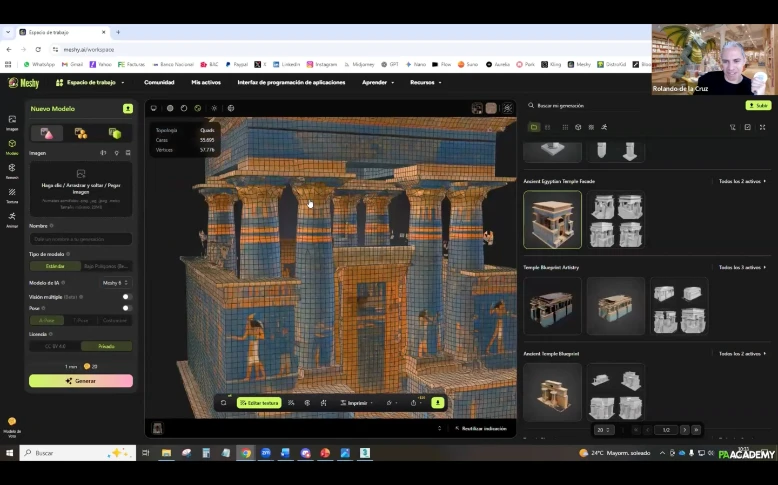Enable the Pose switch
The image size is (778, 485).
pos(126,308)
